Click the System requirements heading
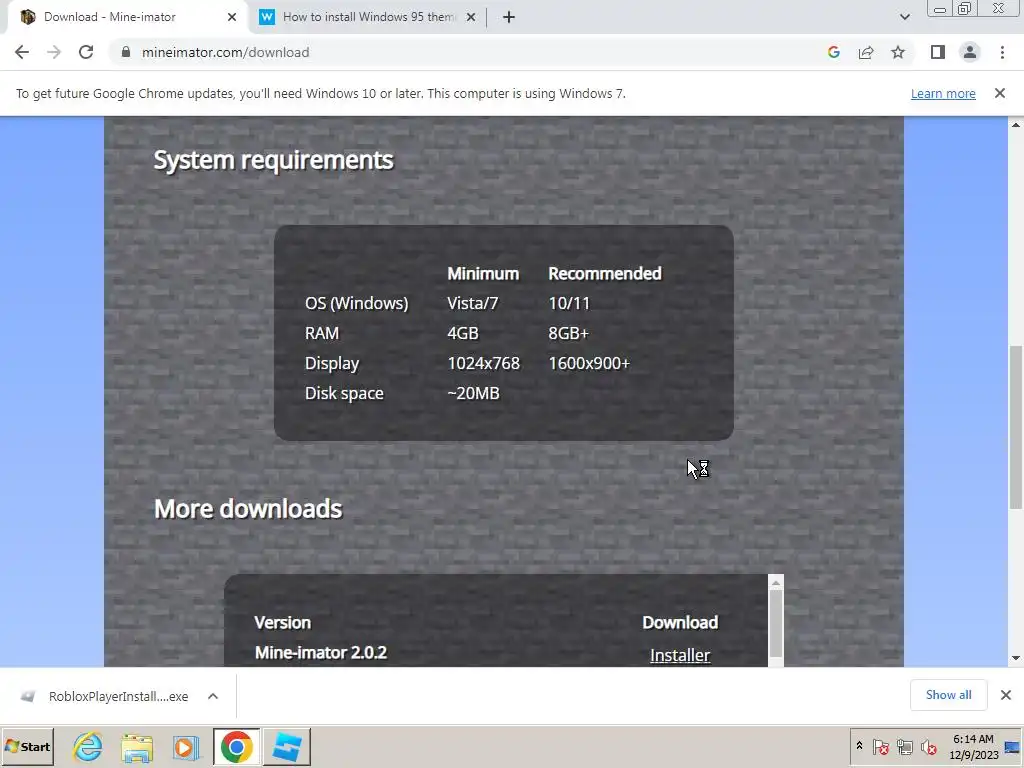 pyautogui.click(x=273, y=160)
